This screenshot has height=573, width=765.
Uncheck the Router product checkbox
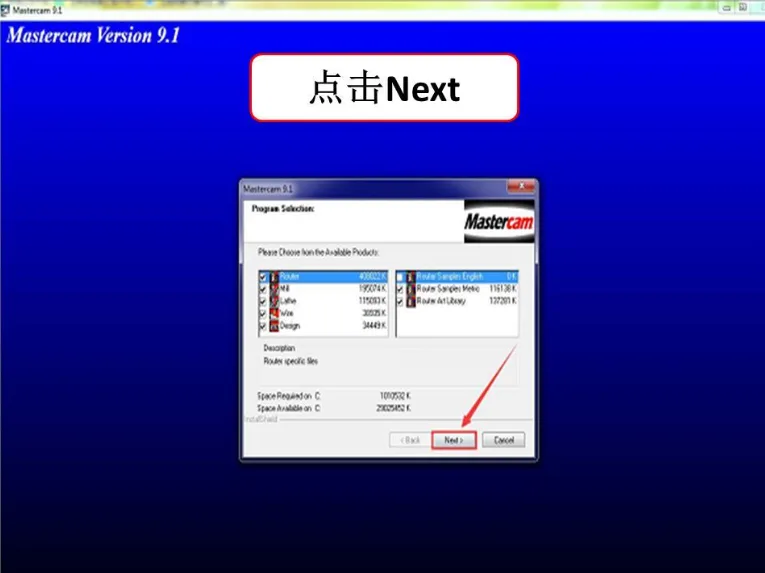pyautogui.click(x=263, y=277)
